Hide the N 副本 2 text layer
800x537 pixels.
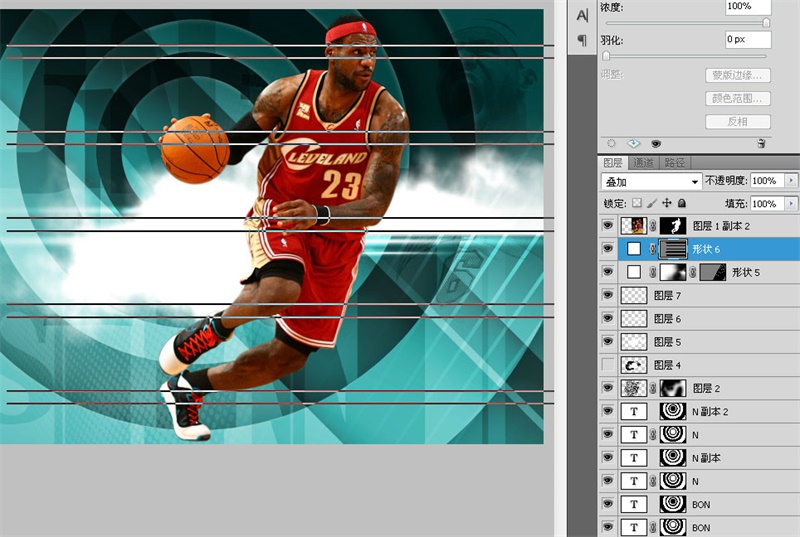[x=607, y=411]
